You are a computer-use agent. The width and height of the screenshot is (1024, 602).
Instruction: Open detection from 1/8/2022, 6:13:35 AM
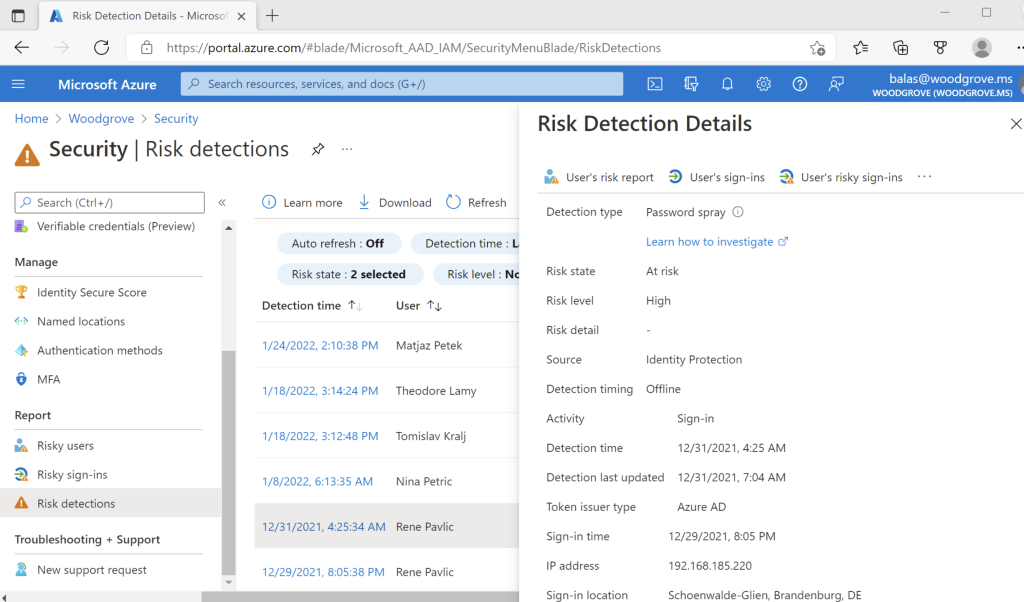317,482
